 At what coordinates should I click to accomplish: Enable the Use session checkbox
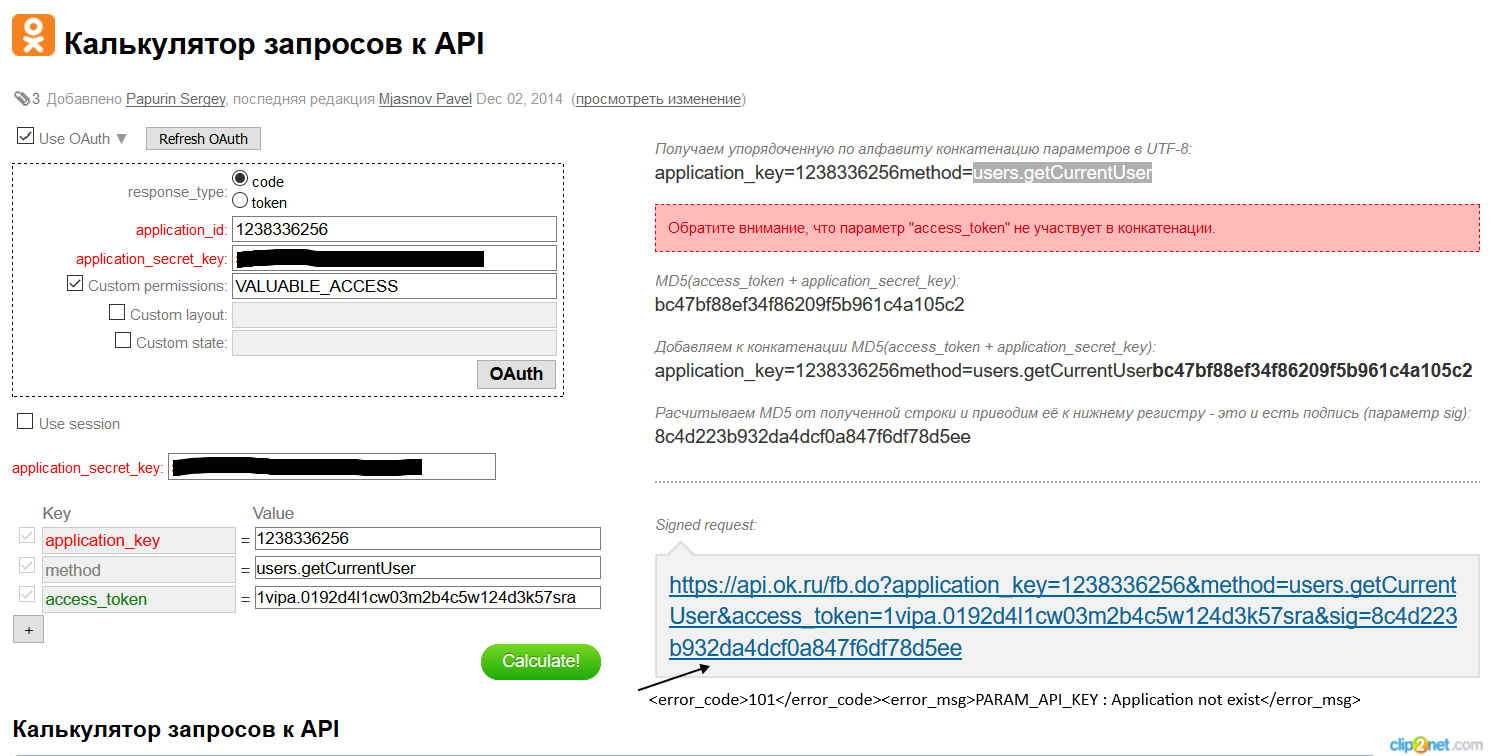[x=26, y=422]
